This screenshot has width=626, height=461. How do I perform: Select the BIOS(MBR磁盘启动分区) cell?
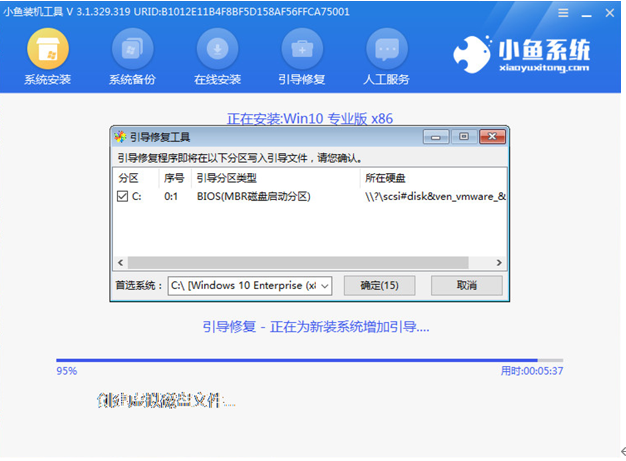click(x=254, y=196)
